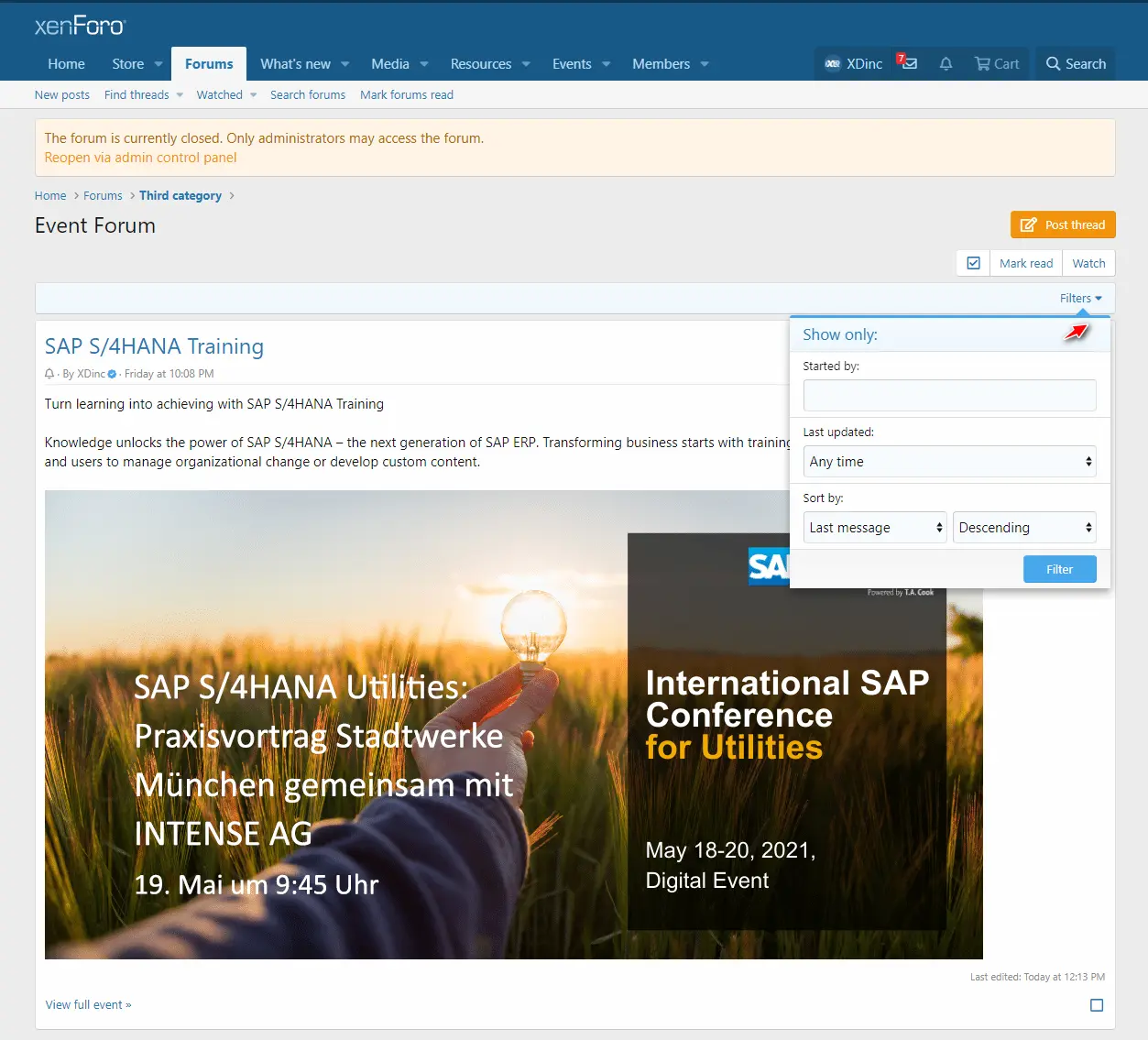Click Reopen via admin control panel link
The height and width of the screenshot is (1040, 1148).
click(140, 158)
